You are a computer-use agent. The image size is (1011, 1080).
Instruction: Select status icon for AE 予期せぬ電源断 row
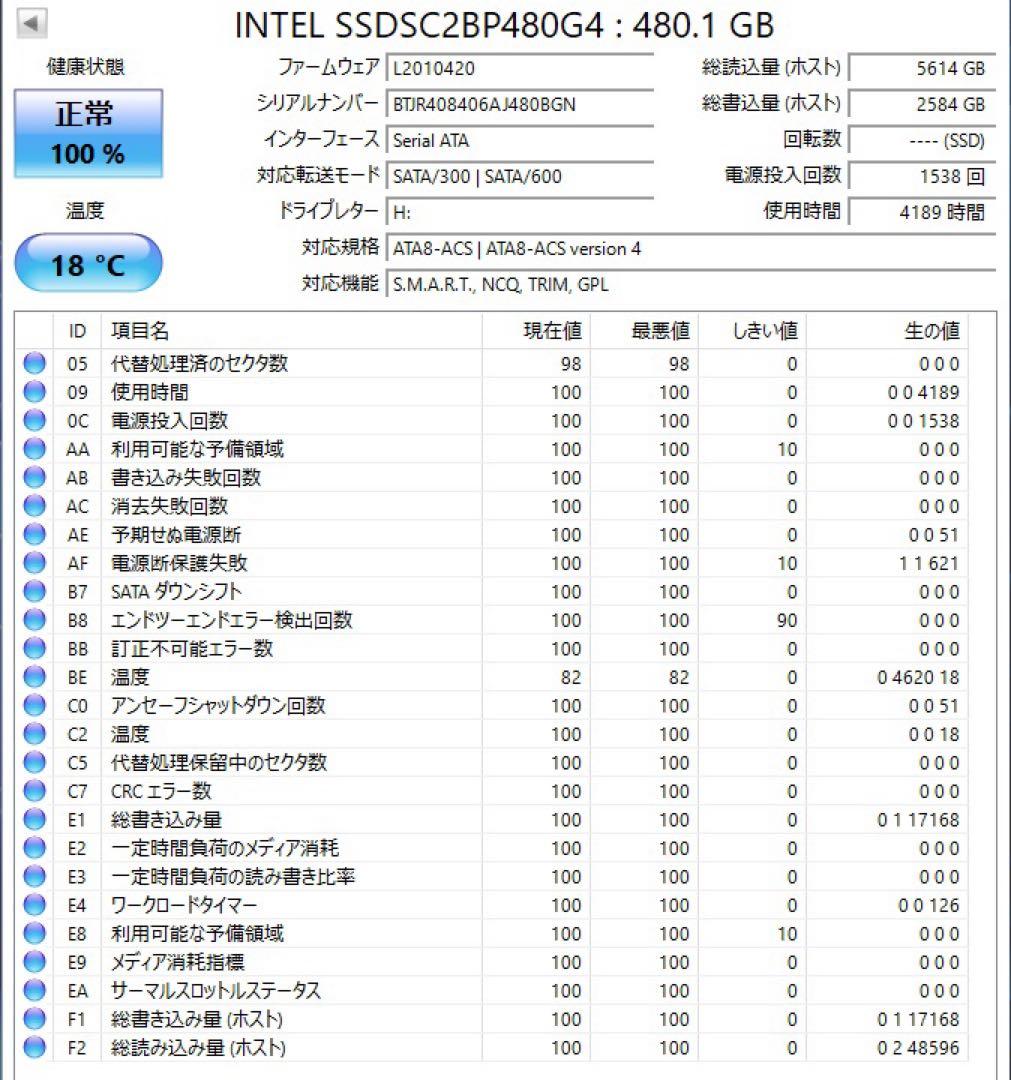[34, 534]
